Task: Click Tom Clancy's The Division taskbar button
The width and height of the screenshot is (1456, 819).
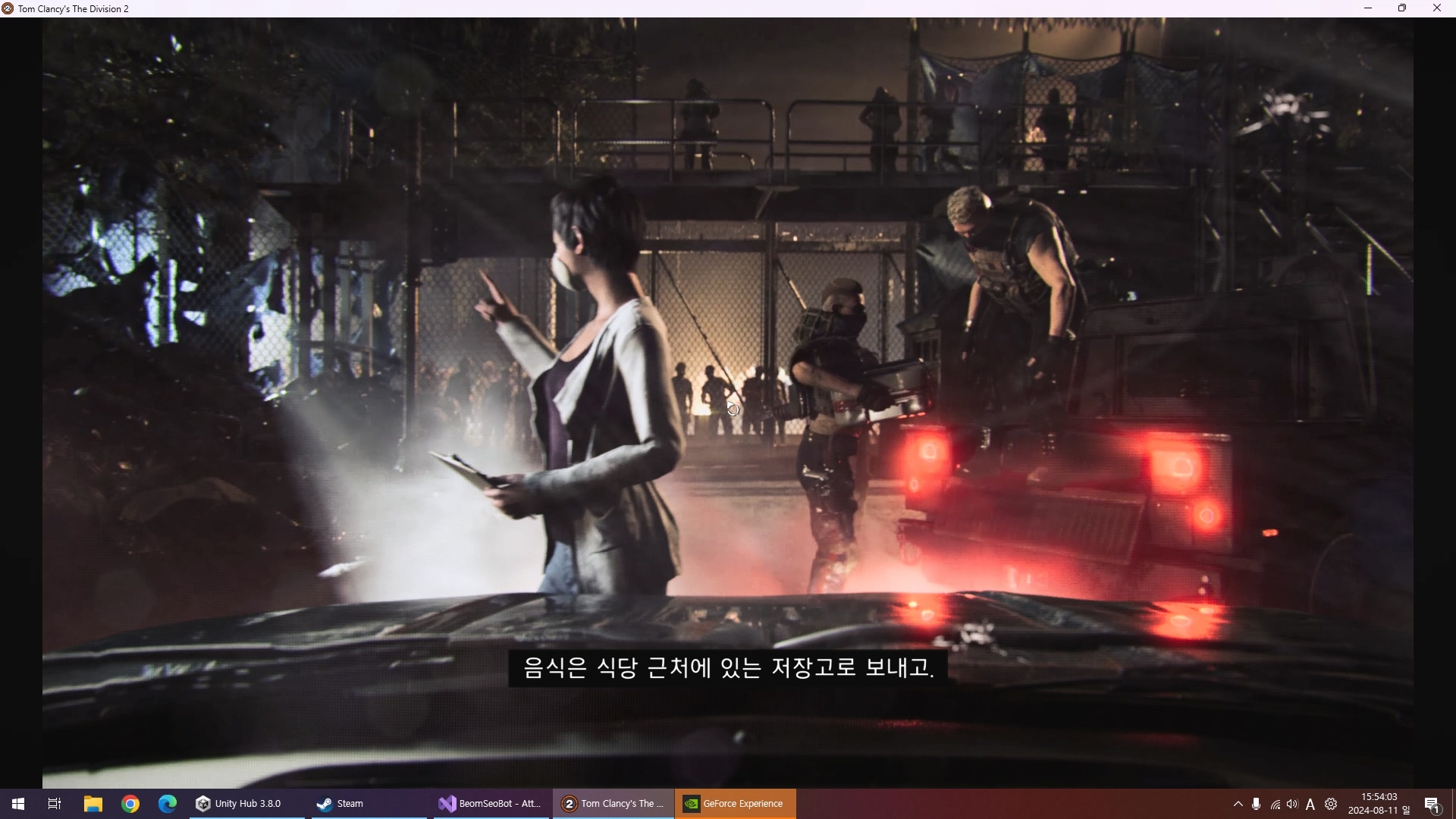Action: (x=613, y=804)
